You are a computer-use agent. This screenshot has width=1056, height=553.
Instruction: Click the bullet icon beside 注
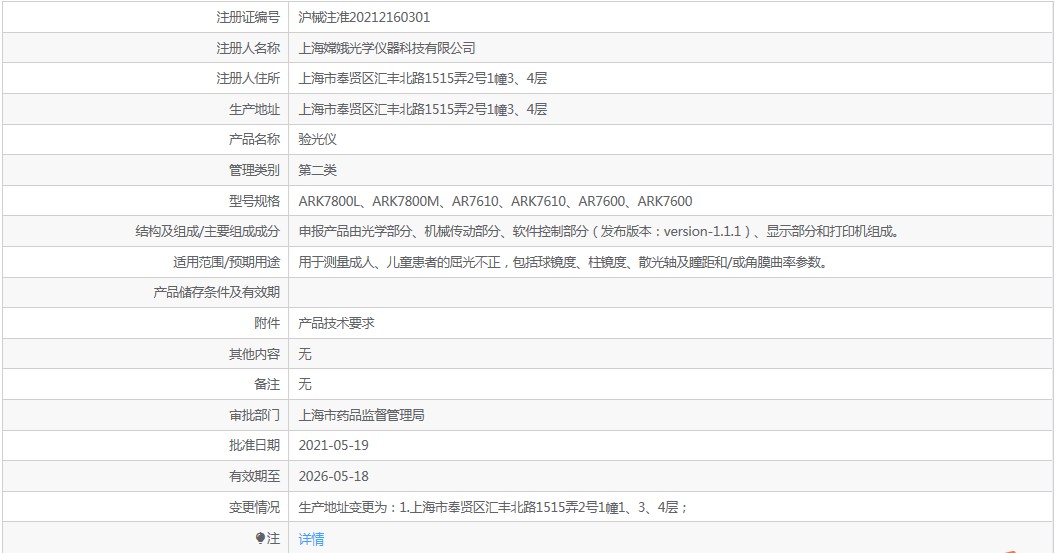pyautogui.click(x=260, y=538)
